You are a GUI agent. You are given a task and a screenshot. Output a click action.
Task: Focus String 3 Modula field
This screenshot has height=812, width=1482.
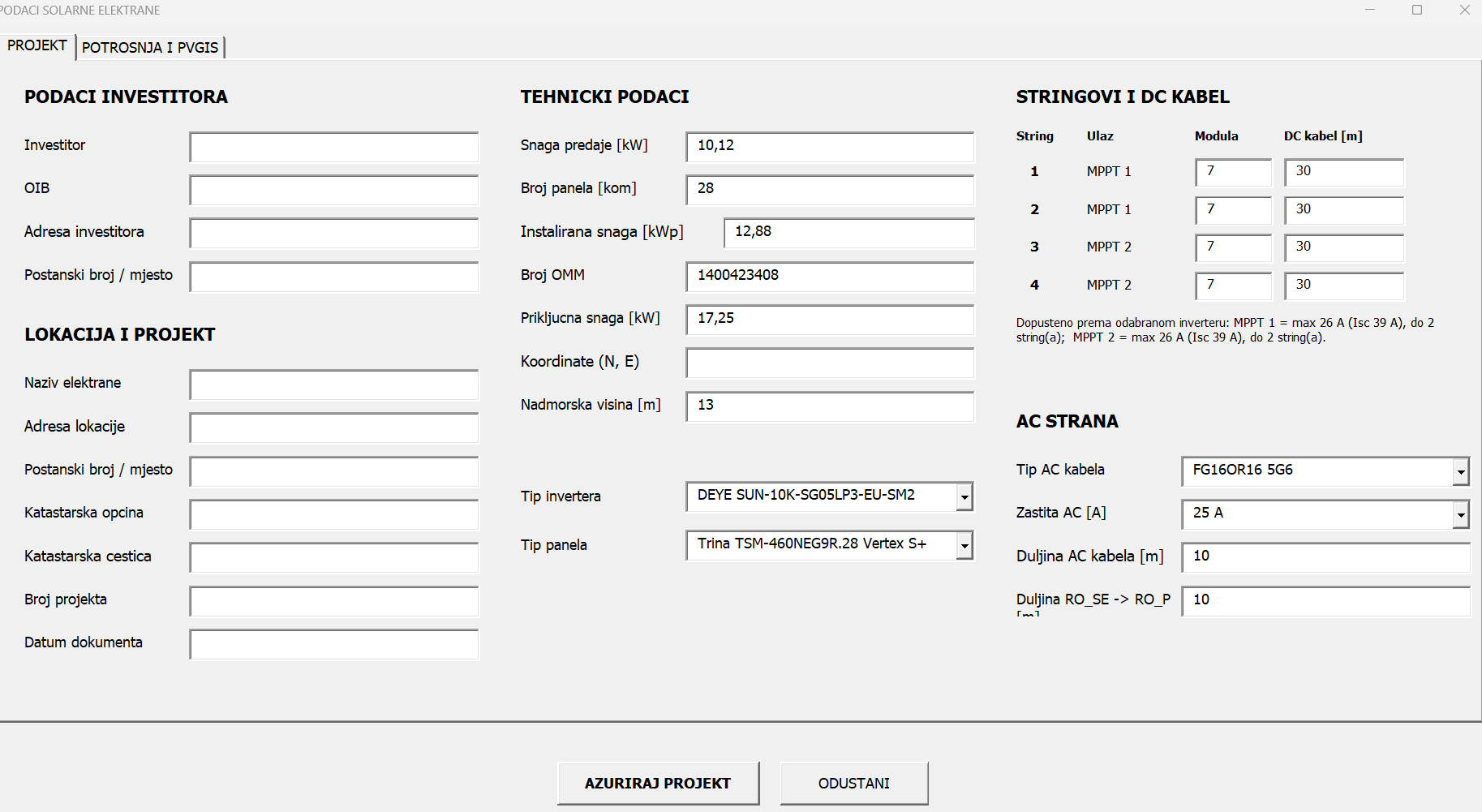tap(1233, 247)
